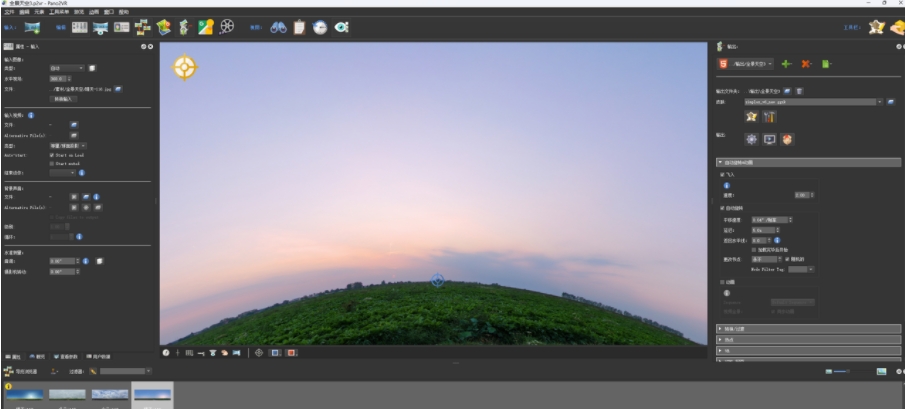Generate output with the gear icon
This screenshot has height=409, width=905.
[751, 139]
